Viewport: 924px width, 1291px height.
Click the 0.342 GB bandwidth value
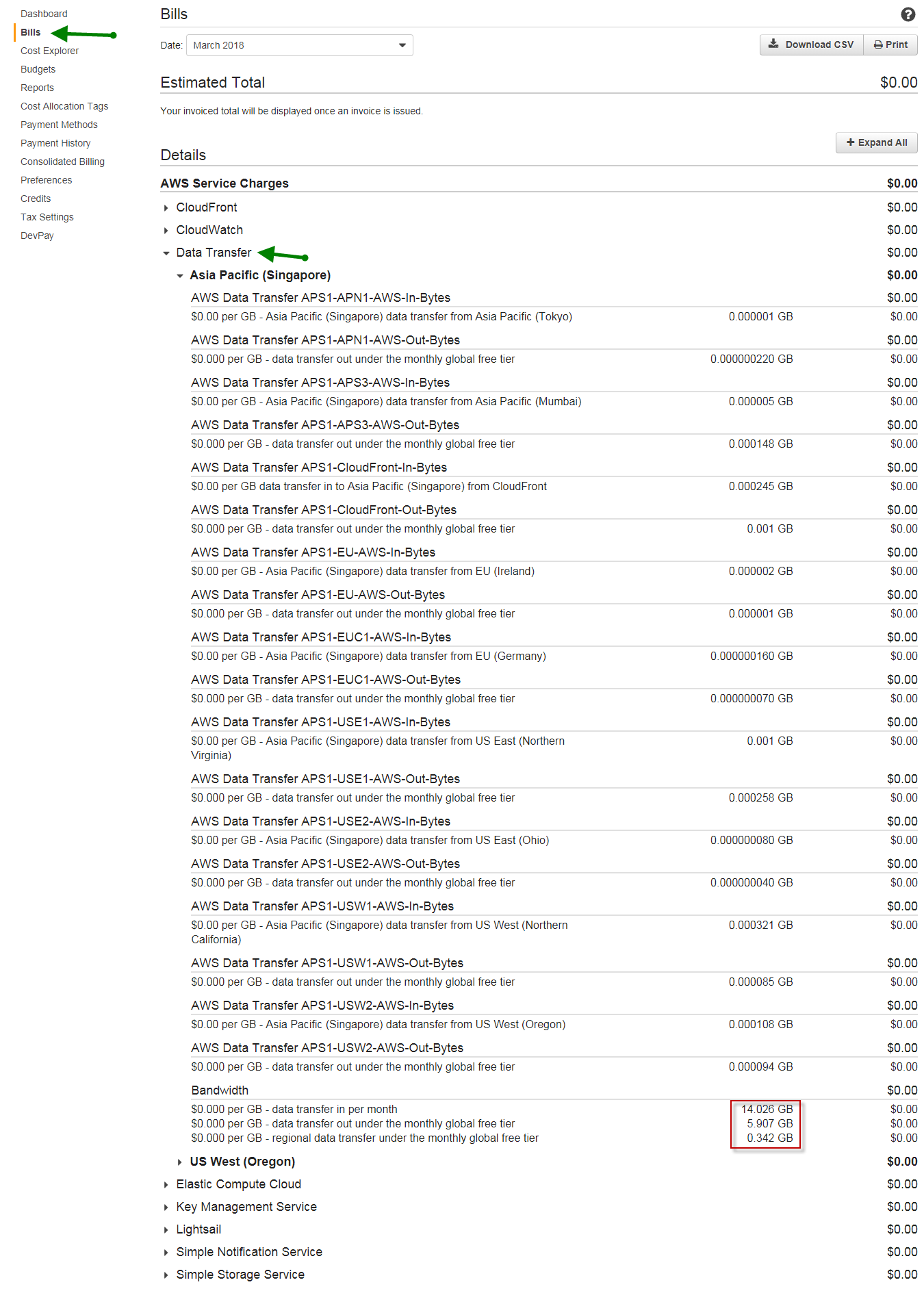769,1138
